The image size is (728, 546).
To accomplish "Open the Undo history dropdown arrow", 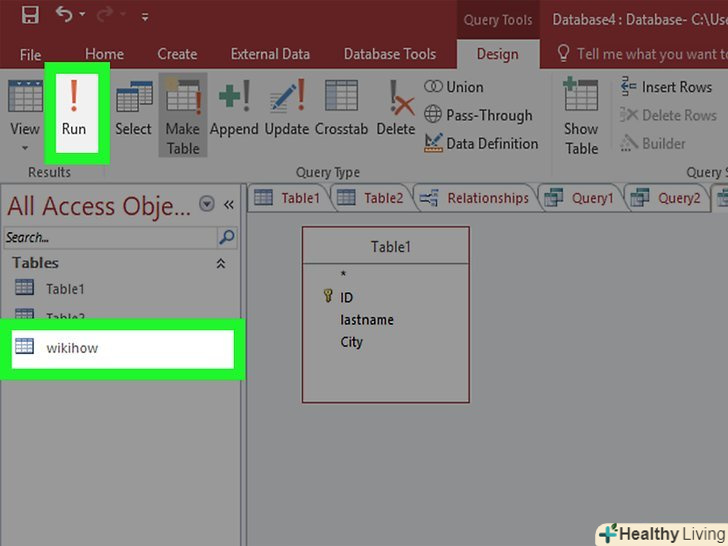I will pos(82,14).
